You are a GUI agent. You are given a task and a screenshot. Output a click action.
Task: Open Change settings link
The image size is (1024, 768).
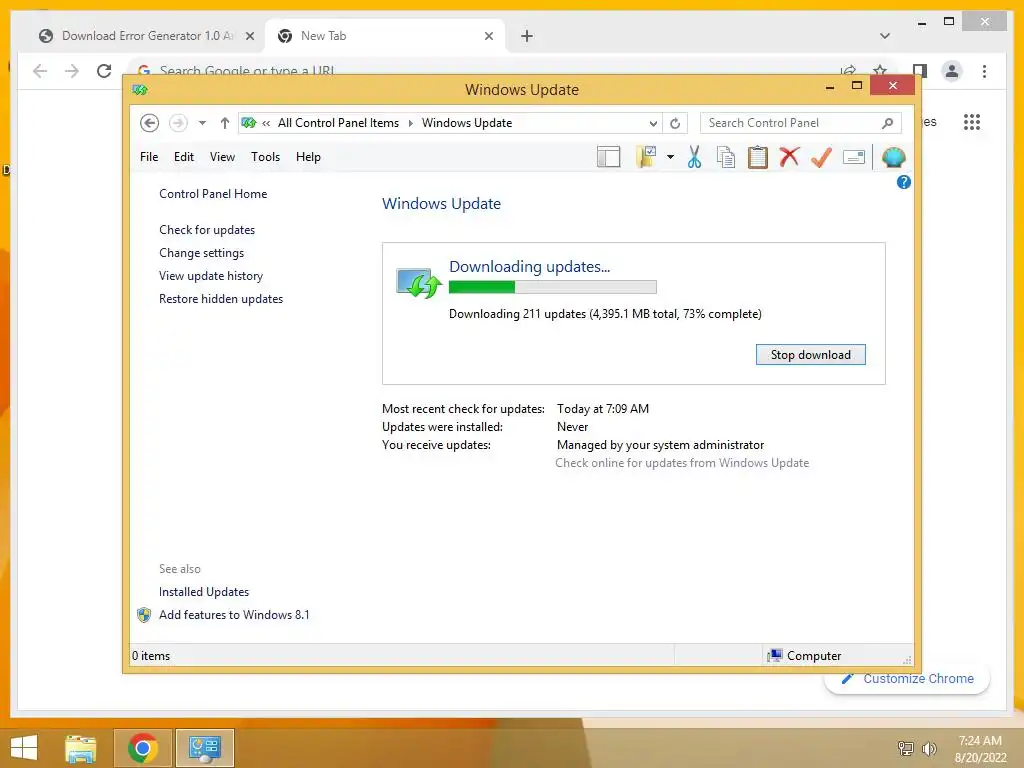coord(202,253)
